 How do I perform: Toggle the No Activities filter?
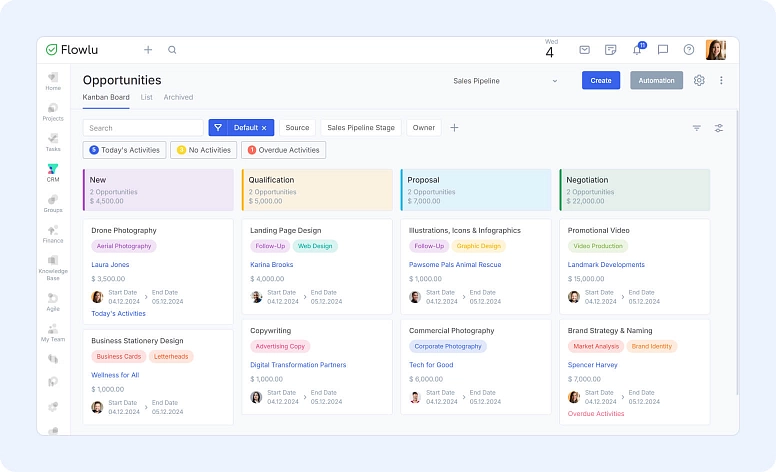pos(204,150)
